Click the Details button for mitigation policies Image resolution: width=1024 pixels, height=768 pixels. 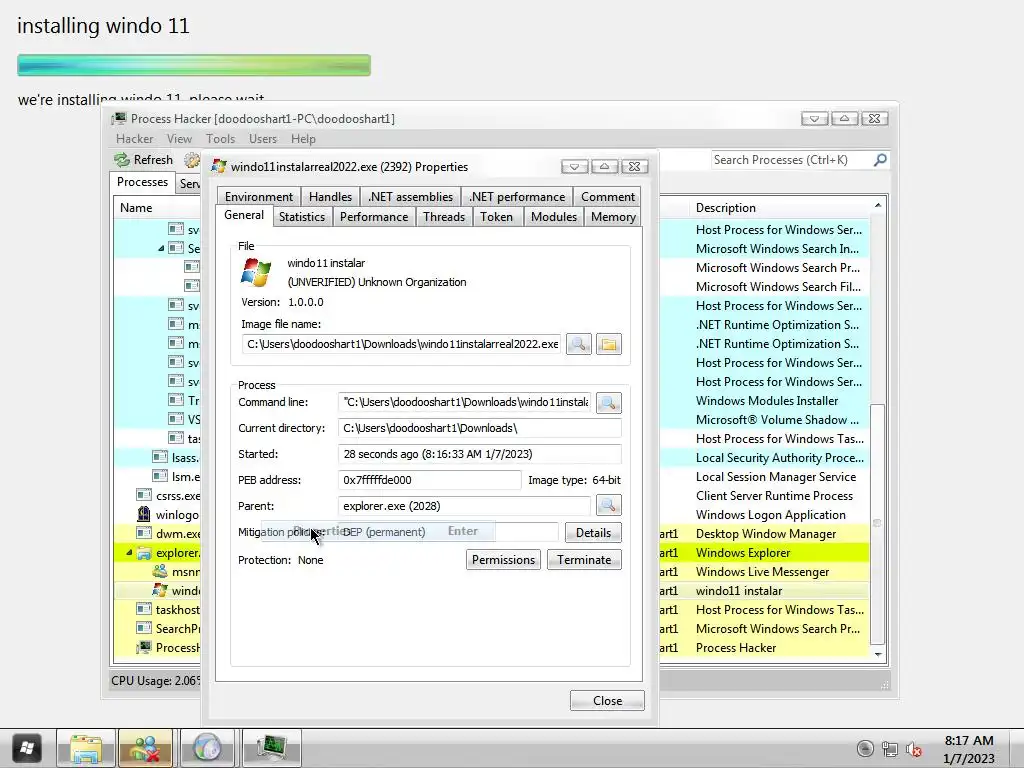point(593,533)
